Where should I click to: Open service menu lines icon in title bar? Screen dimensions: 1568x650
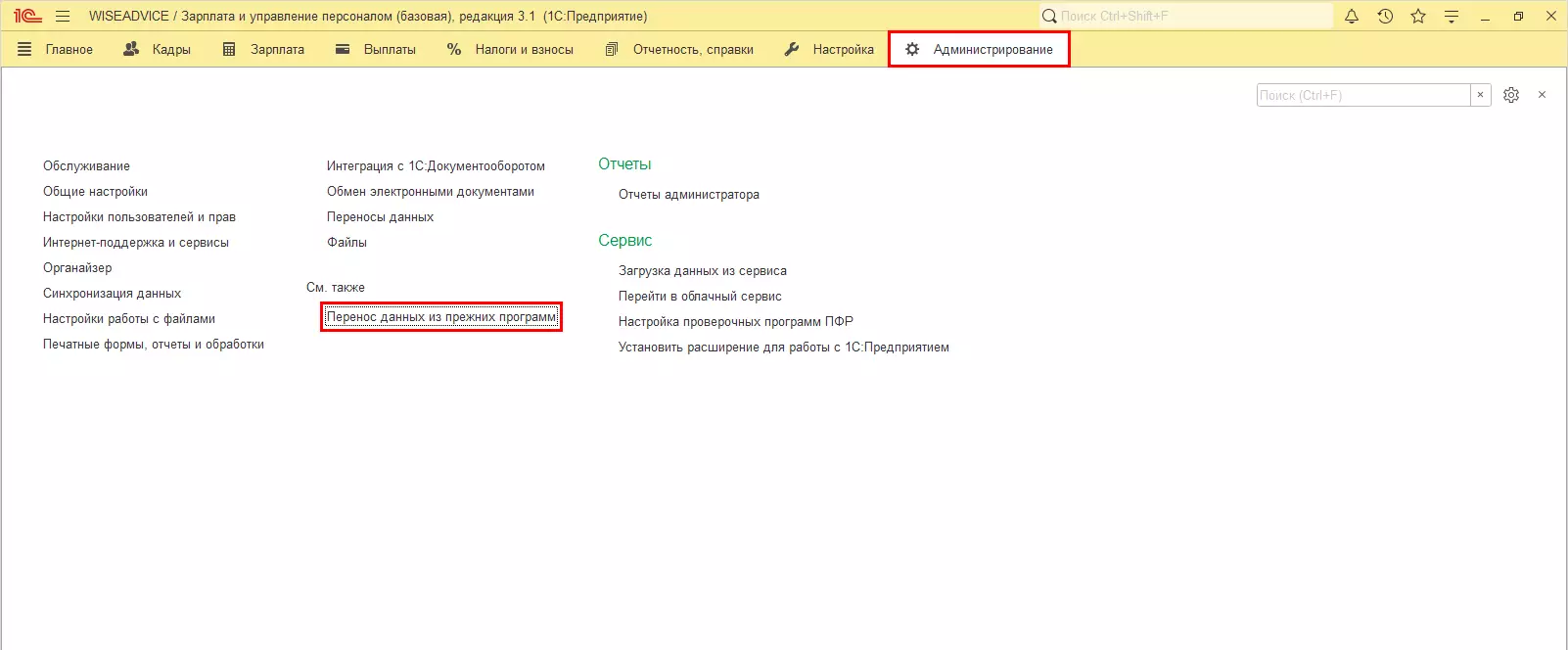click(1452, 16)
